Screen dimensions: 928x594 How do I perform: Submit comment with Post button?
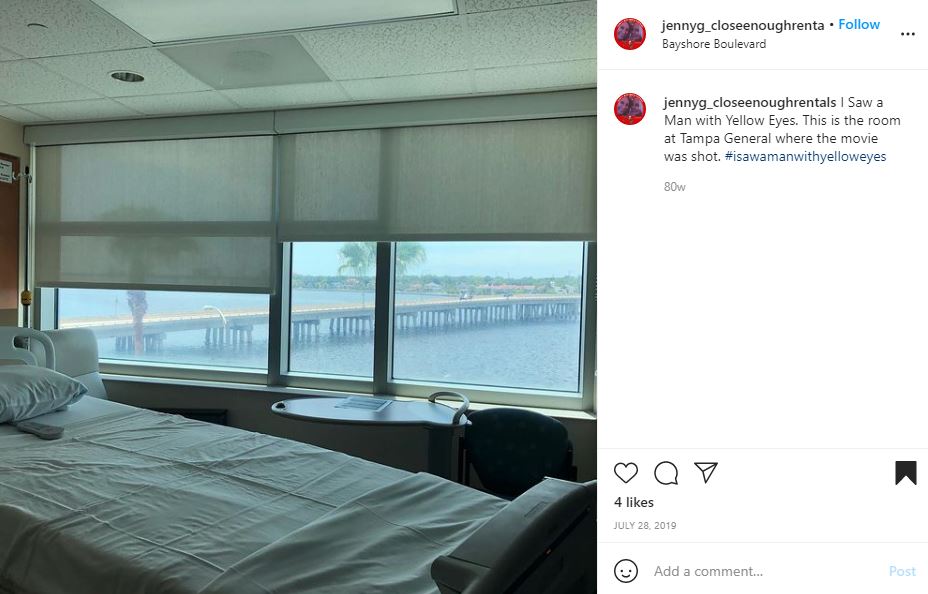click(902, 572)
